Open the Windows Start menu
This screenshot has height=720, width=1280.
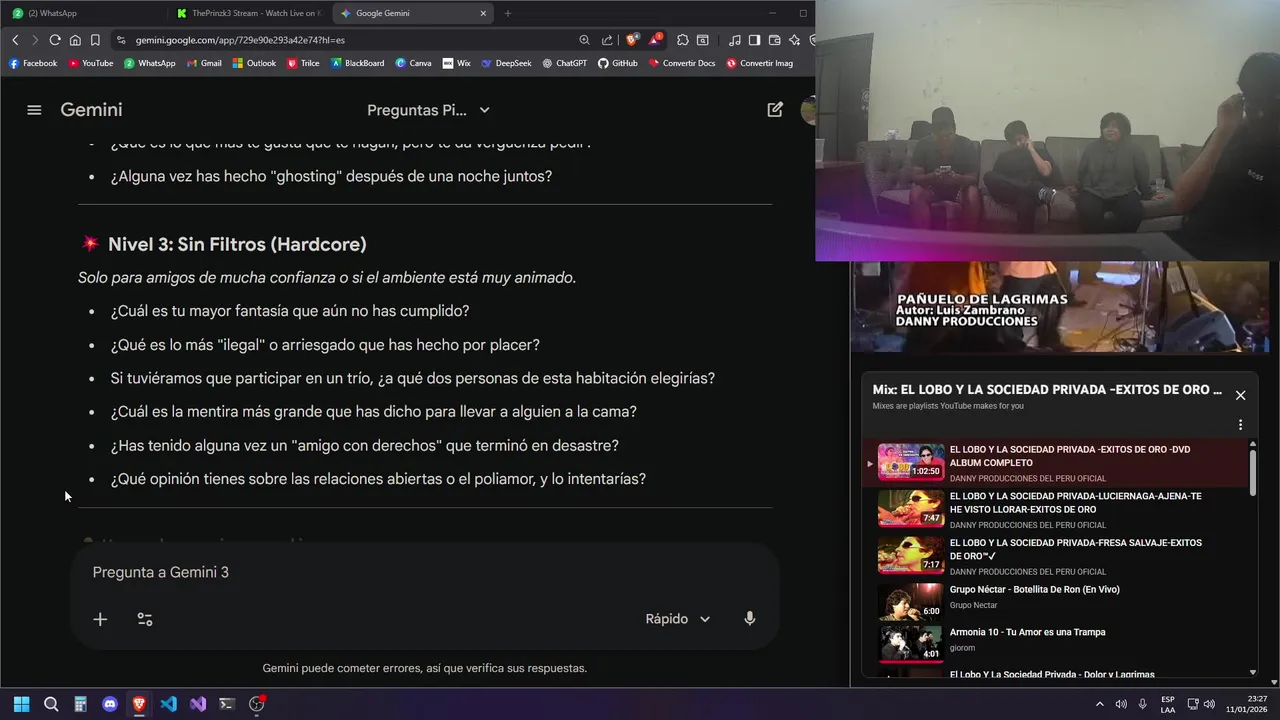coord(21,704)
